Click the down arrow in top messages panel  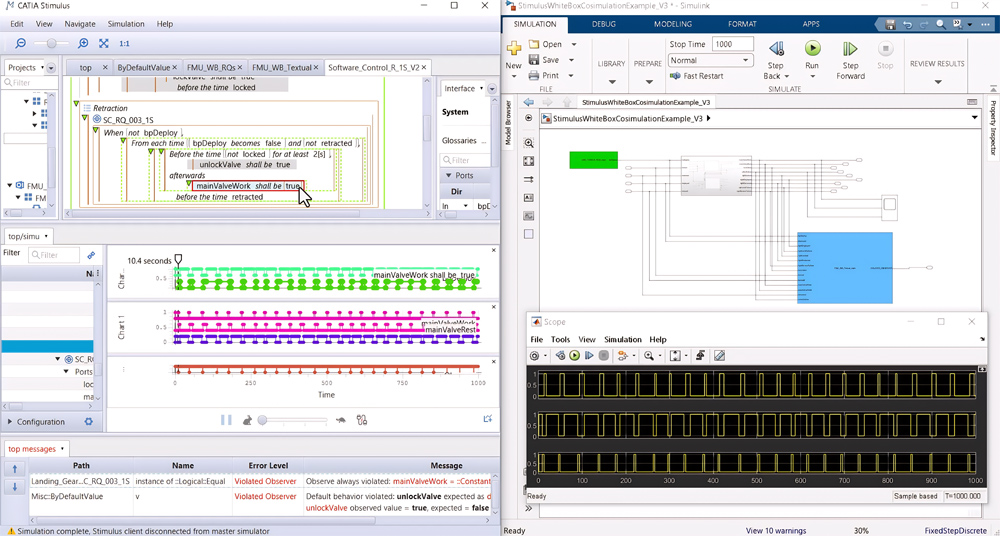click(x=15, y=488)
